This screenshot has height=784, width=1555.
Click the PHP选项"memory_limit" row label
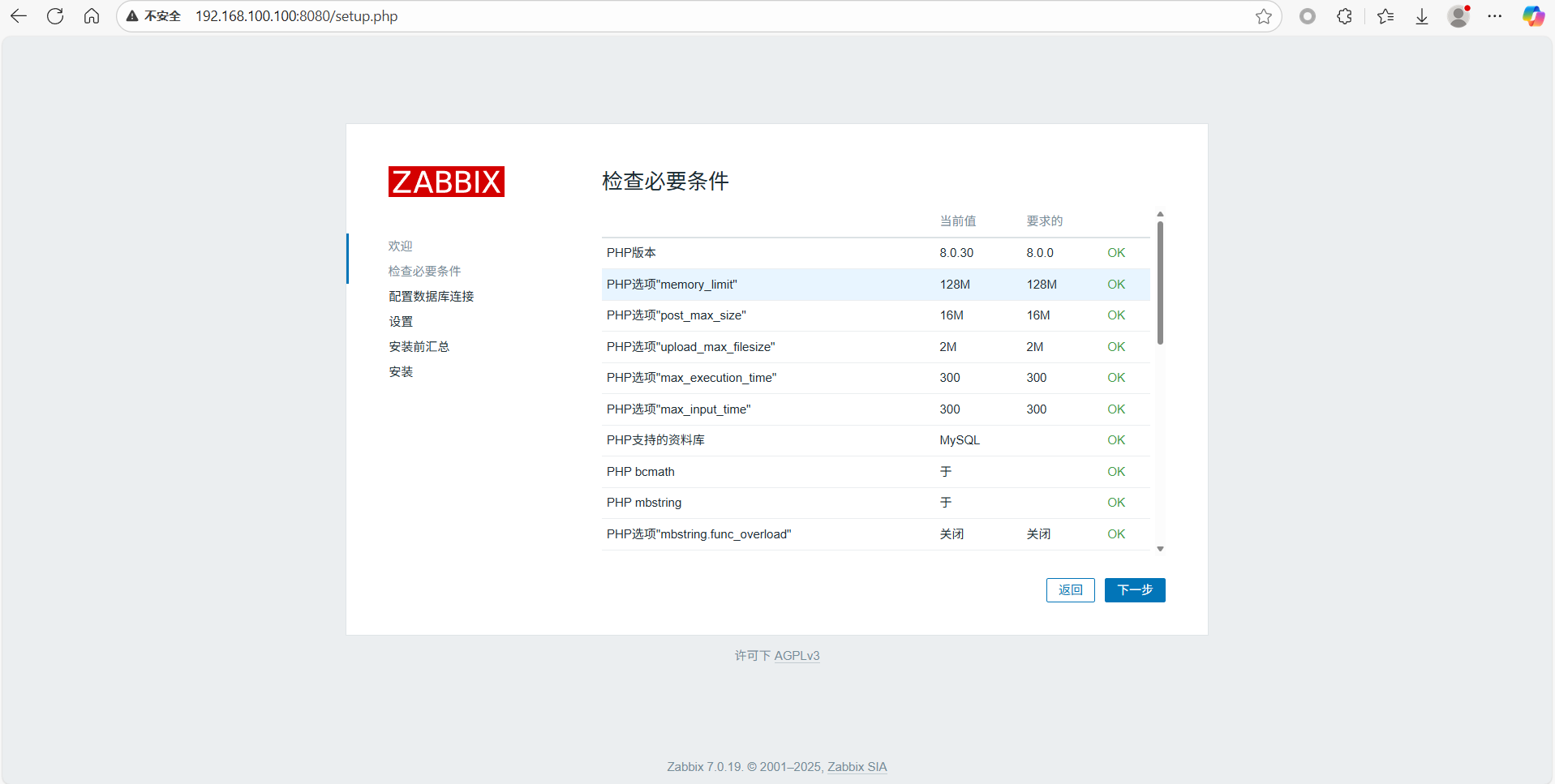tap(672, 285)
